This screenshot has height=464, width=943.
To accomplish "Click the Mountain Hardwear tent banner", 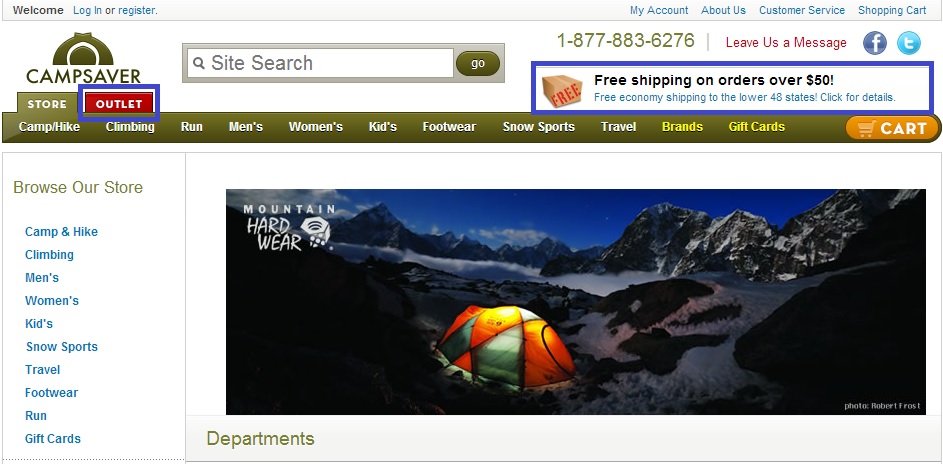I will tap(576, 302).
